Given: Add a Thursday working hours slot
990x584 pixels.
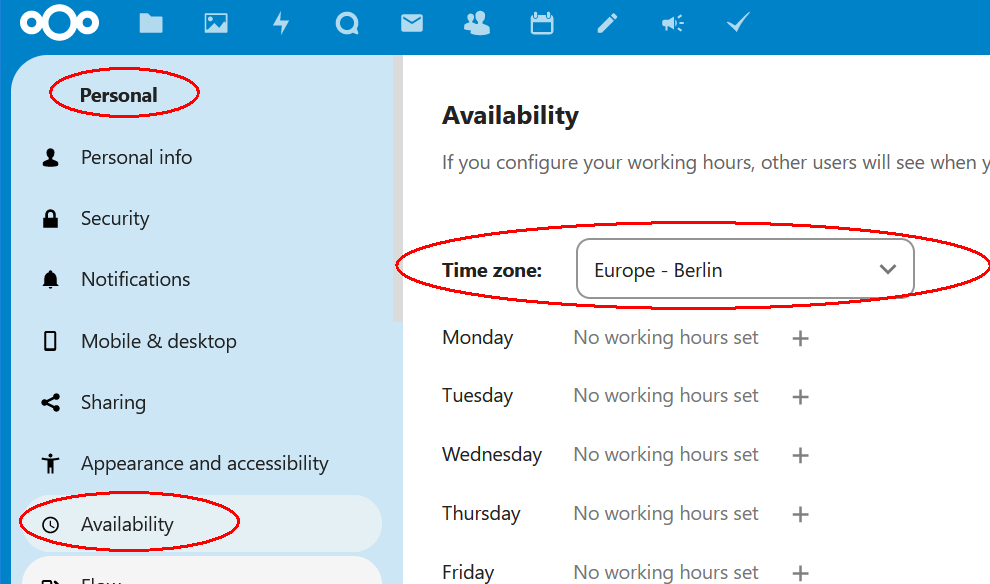Looking at the screenshot, I should [801, 514].
